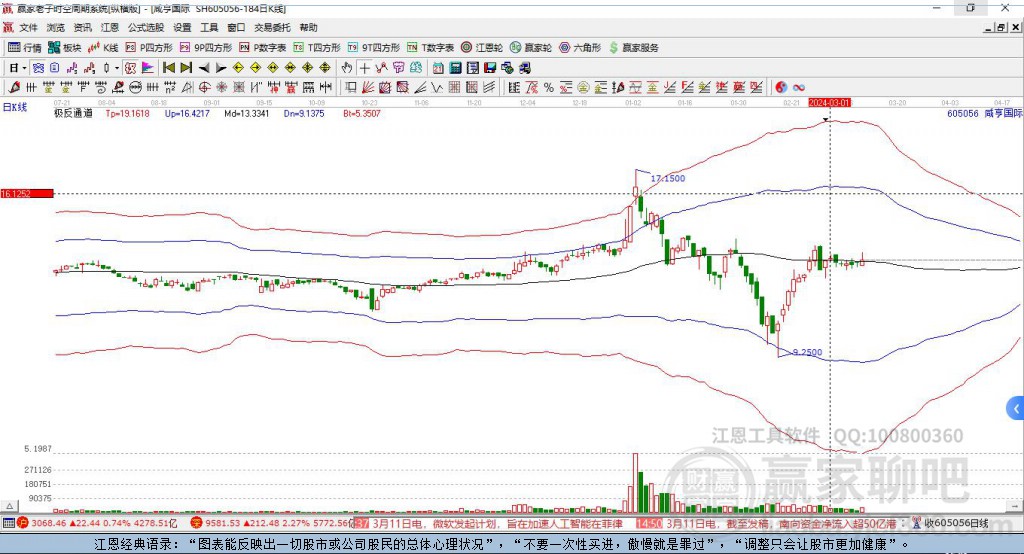
Task: Open the 行情 quotes view
Action: pos(25,48)
